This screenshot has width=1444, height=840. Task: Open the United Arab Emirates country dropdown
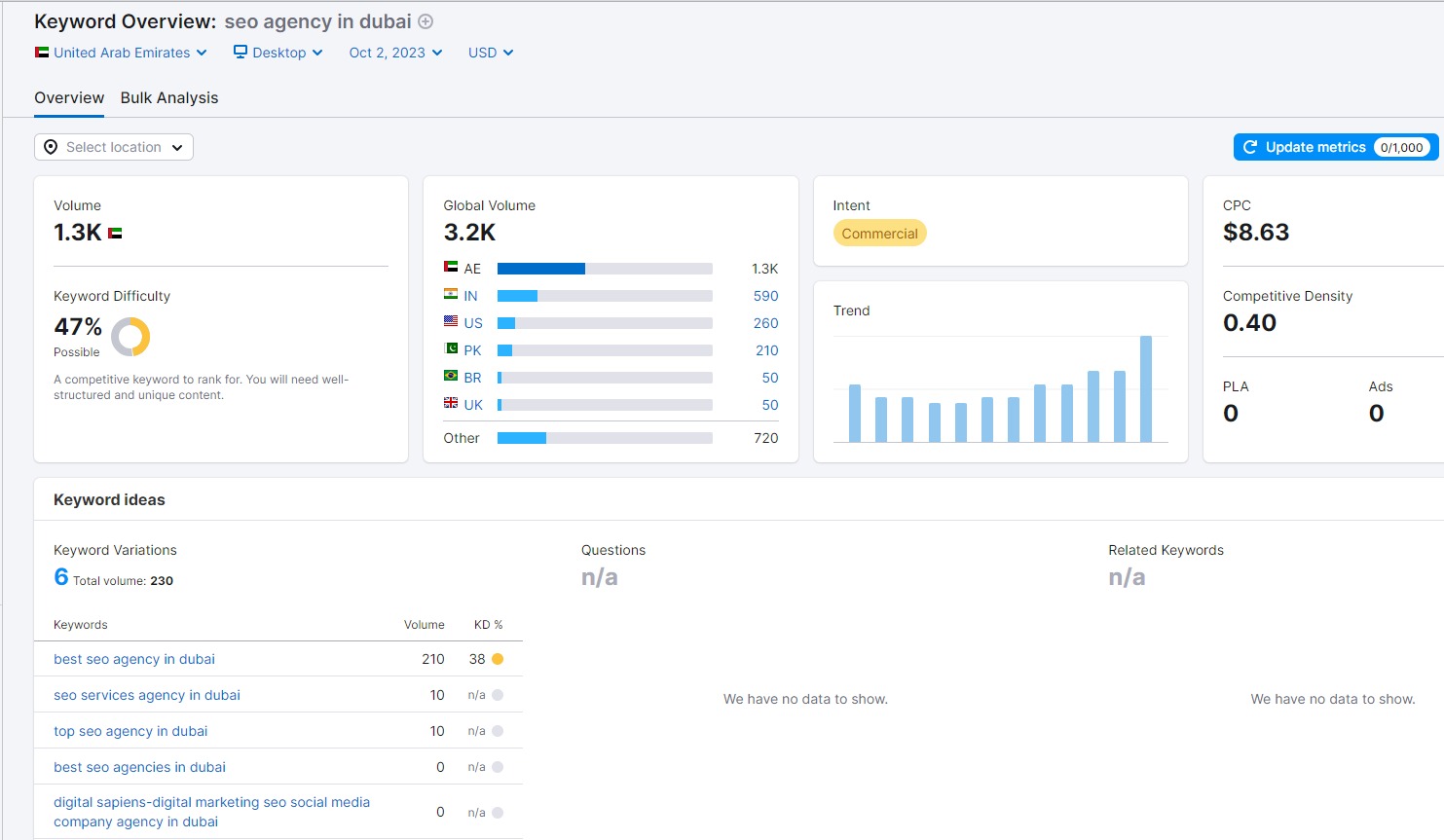tap(121, 53)
